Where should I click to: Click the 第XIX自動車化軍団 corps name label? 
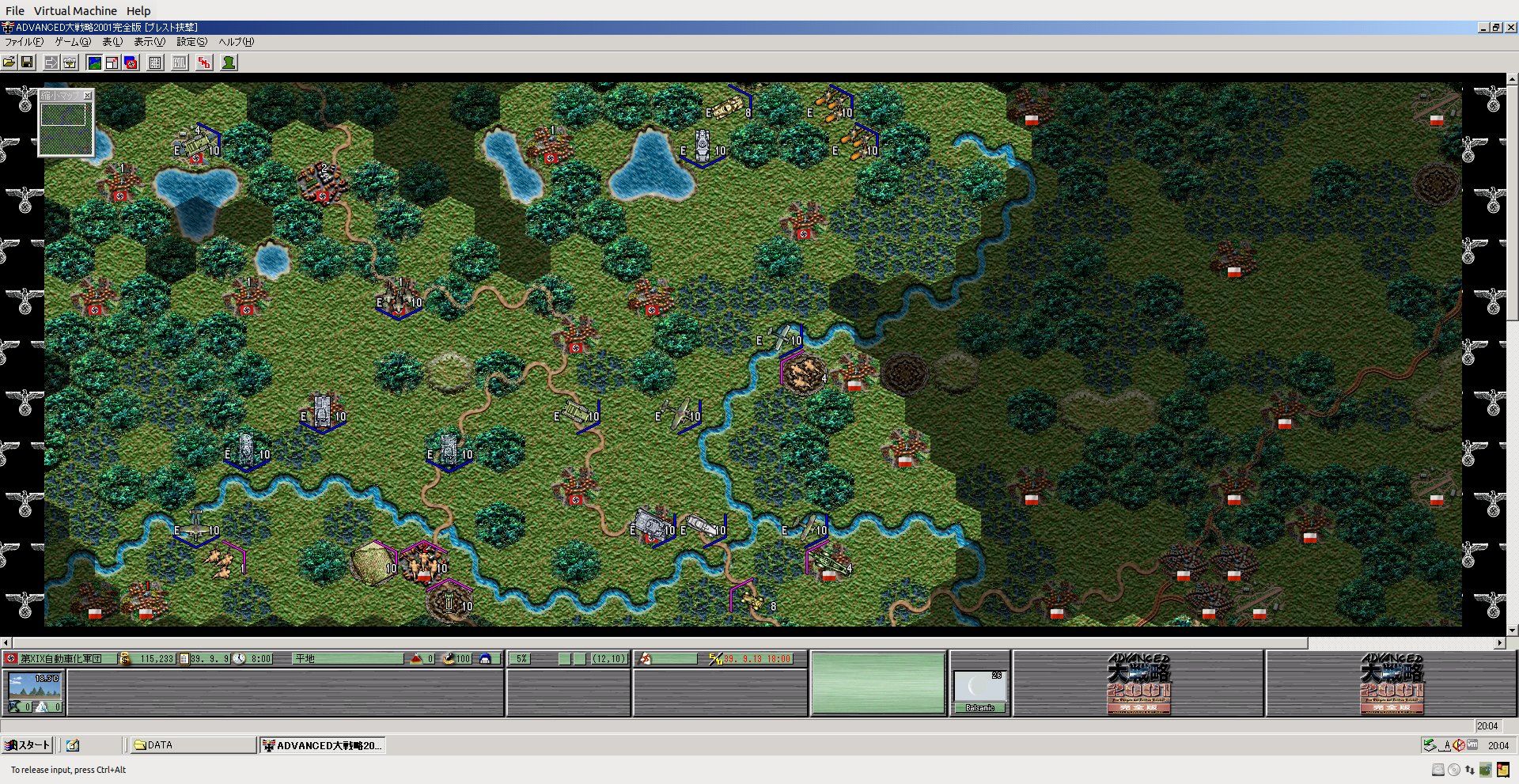61,658
